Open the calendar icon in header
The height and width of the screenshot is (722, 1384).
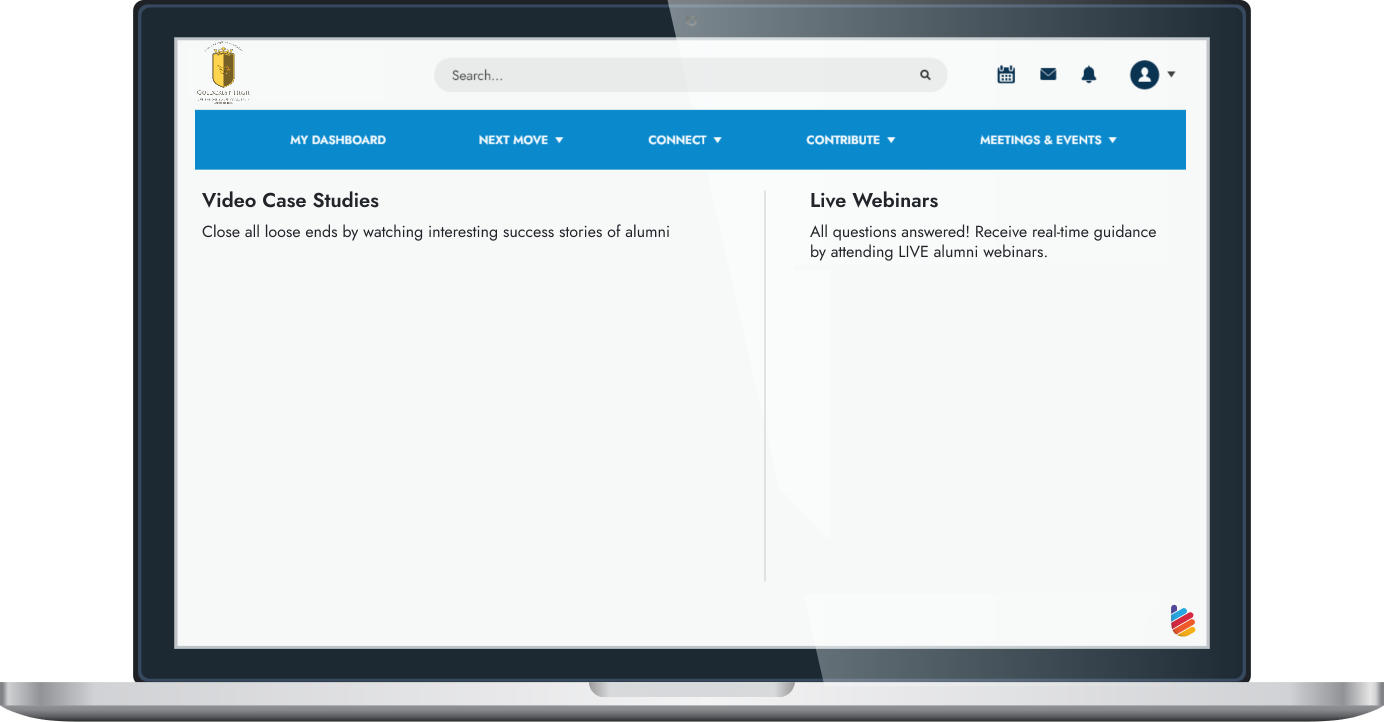point(1006,74)
